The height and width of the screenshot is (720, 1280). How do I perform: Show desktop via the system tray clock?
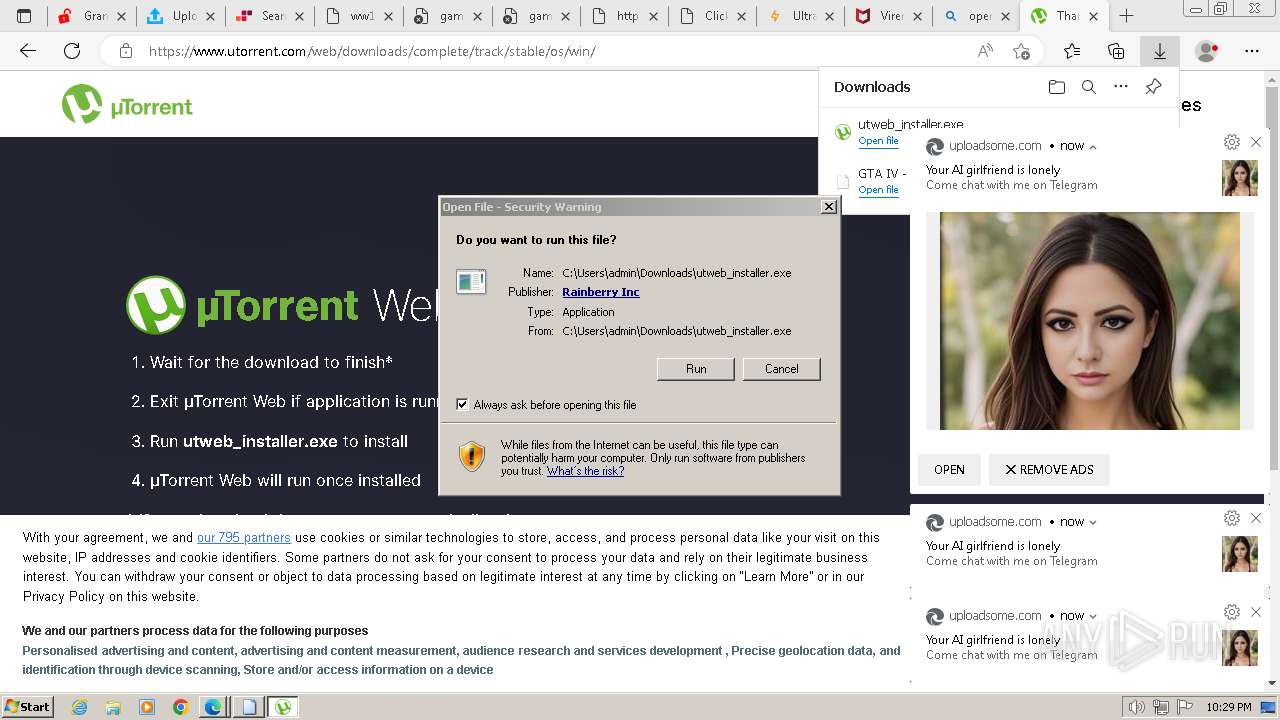[x=1229, y=707]
